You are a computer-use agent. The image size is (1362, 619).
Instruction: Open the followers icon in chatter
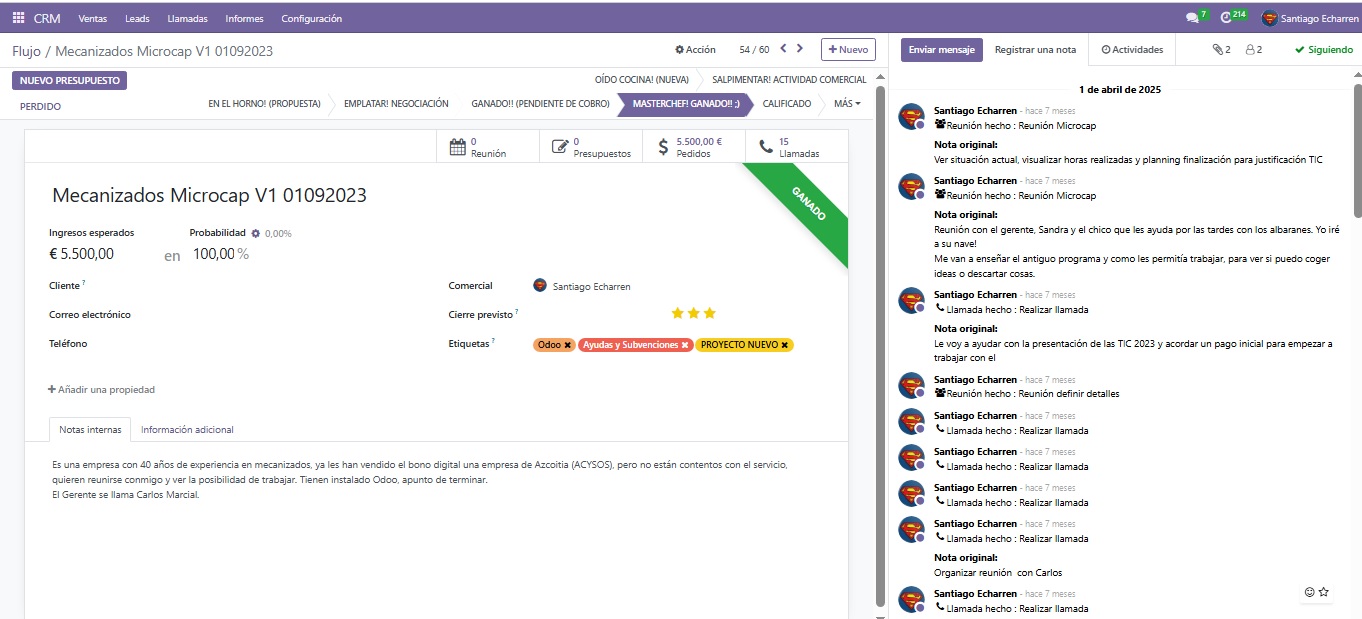[1253, 50]
